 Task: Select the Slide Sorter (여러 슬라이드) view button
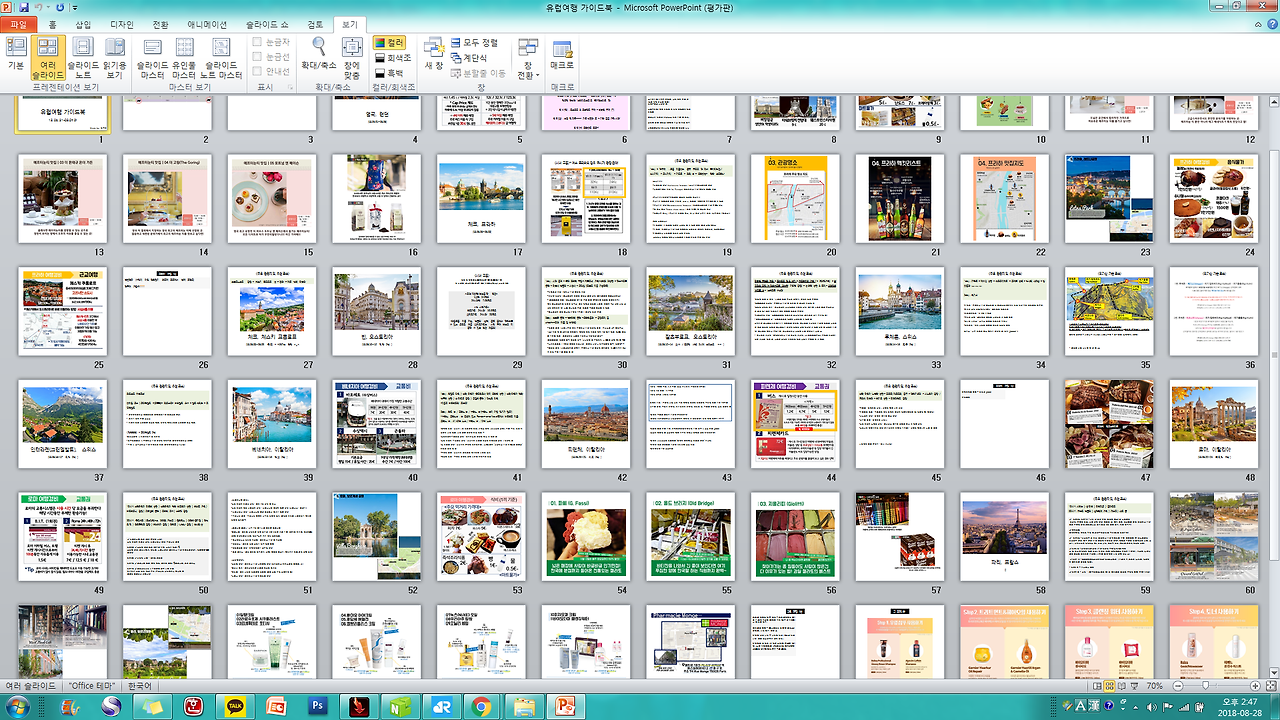click(48, 57)
